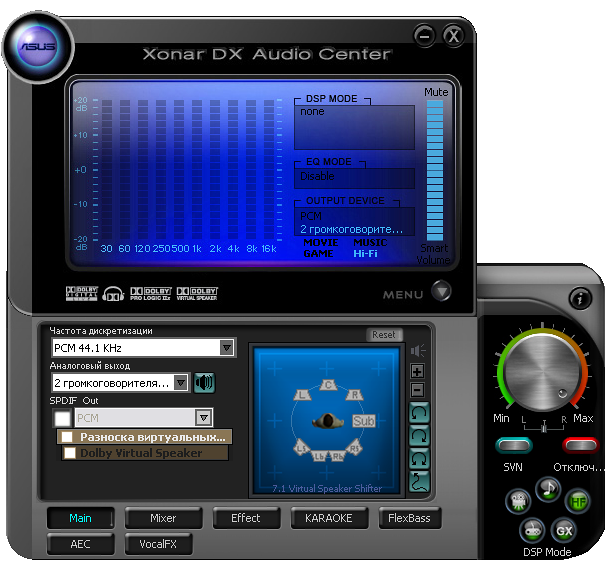Click the Dolby Digital Live logo icon
The width and height of the screenshot is (606, 569).
point(82,294)
